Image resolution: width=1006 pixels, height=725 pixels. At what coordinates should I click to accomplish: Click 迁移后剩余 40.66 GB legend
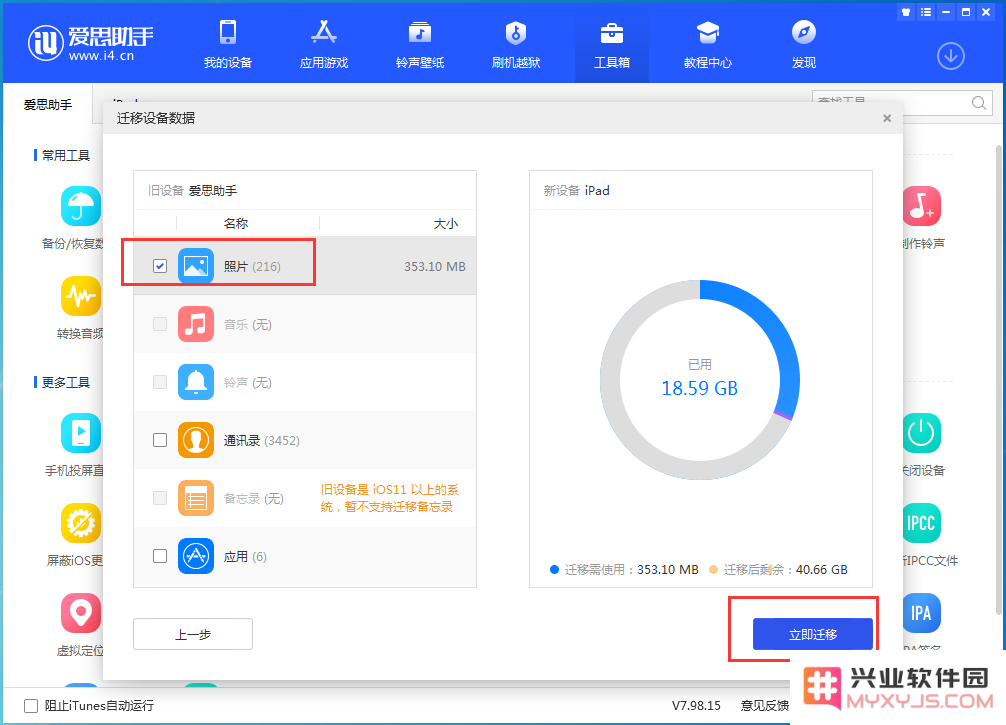[778, 569]
